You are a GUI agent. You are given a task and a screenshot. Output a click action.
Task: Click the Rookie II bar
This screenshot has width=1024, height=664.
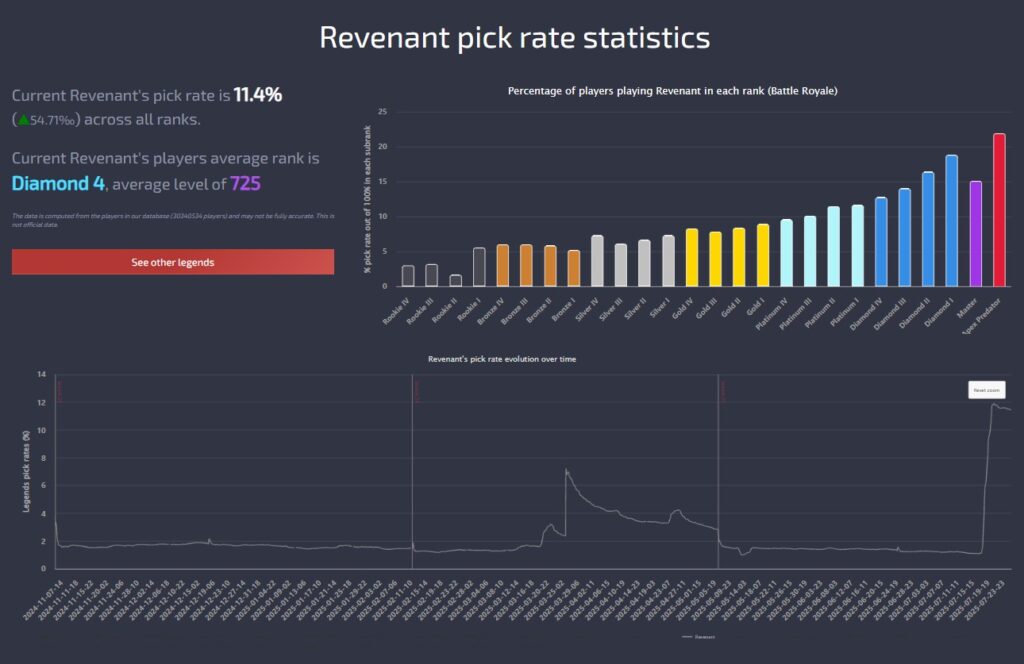pos(455,280)
